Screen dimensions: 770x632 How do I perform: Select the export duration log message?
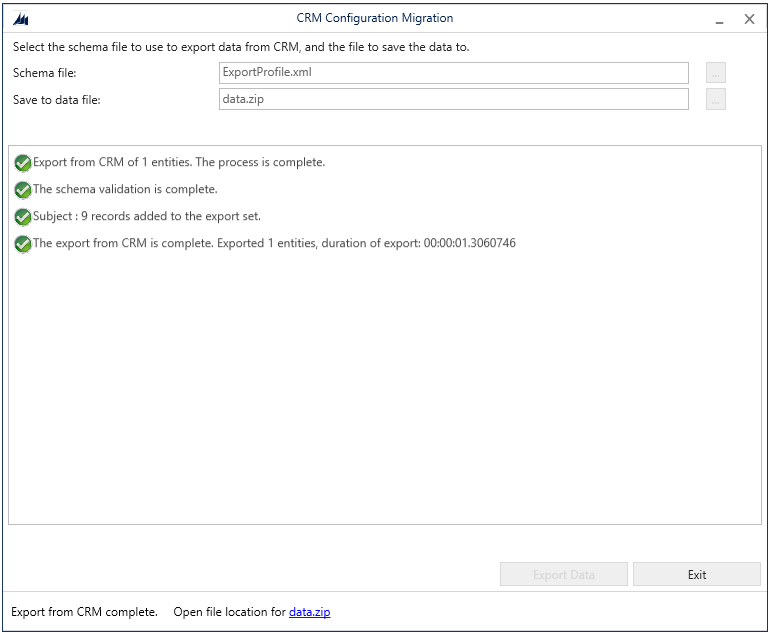point(274,243)
